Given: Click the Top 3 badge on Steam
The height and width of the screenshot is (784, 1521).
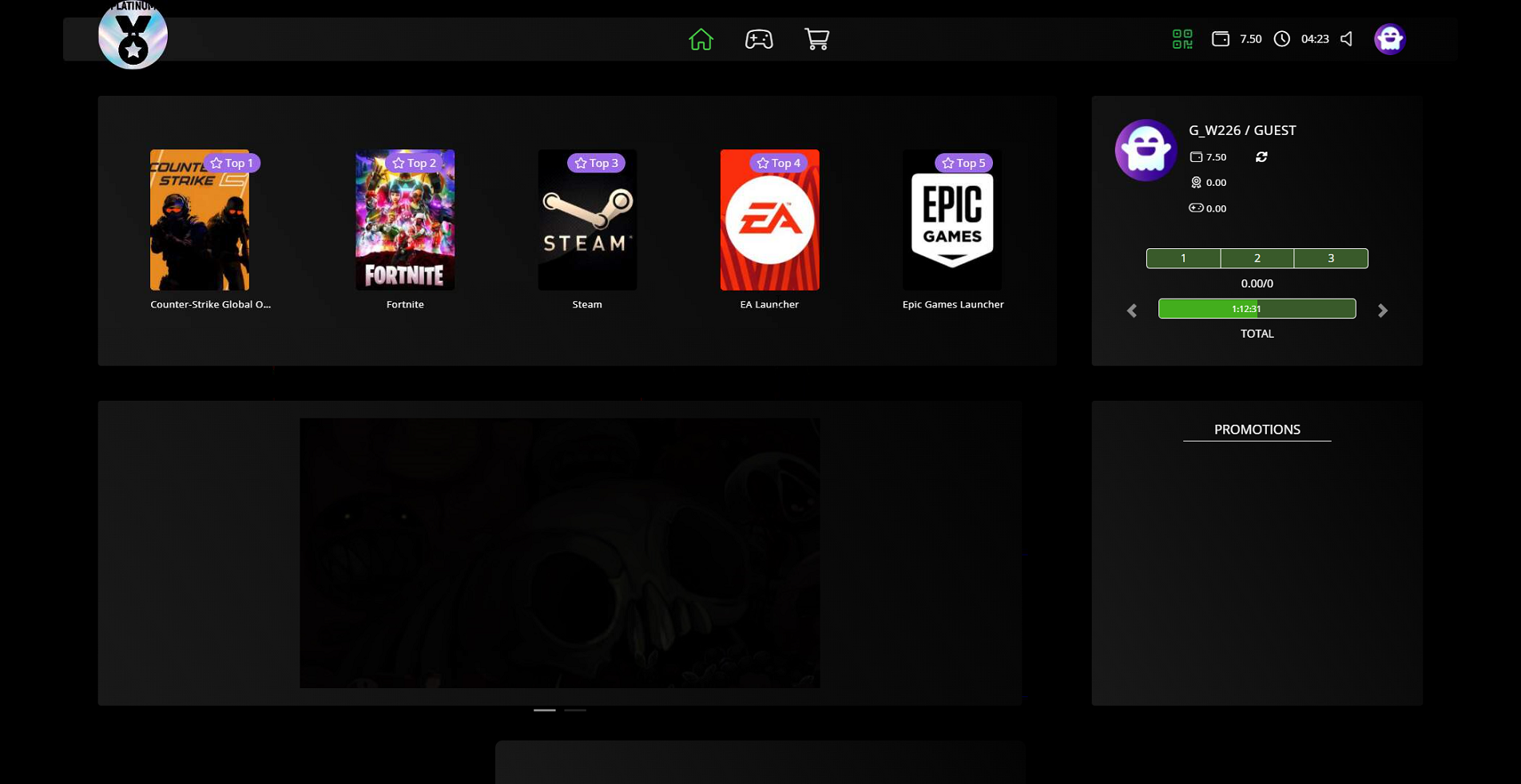Looking at the screenshot, I should click(x=597, y=163).
